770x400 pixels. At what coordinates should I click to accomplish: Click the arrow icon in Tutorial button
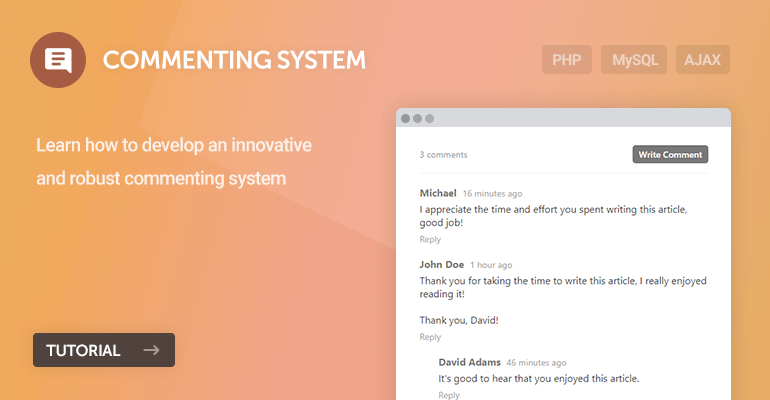[151, 350]
